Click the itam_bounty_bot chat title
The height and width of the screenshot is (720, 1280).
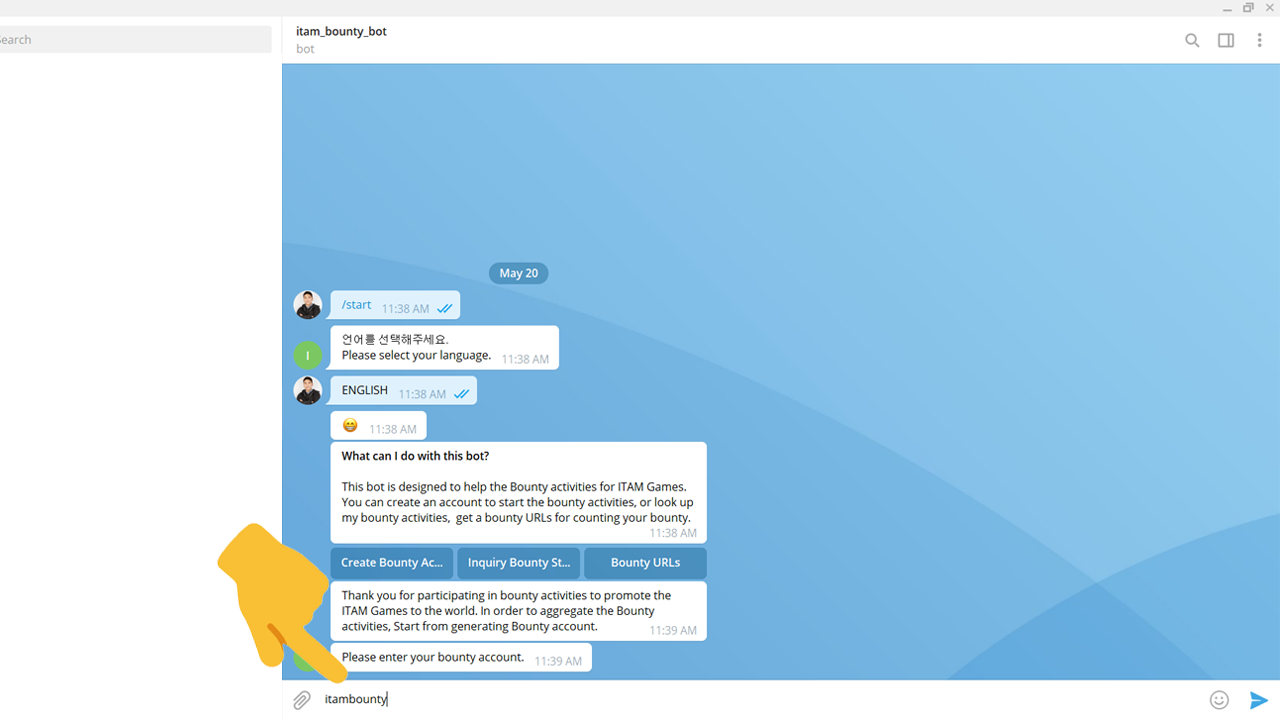[341, 31]
